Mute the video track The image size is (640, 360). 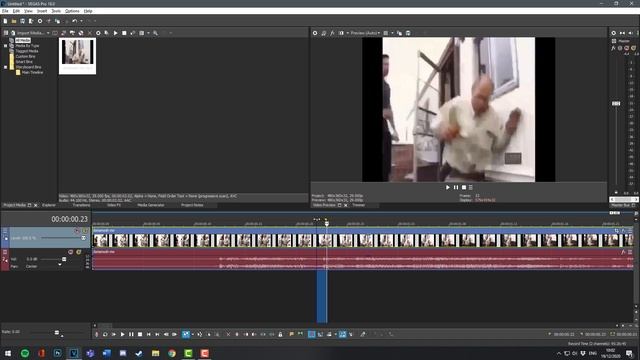point(77,231)
